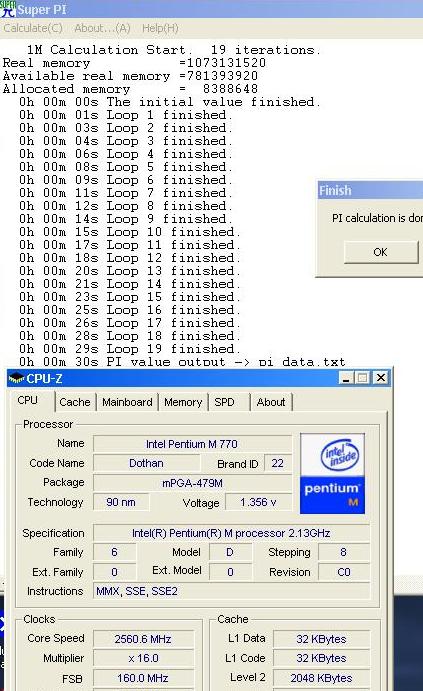Click the Technology value 90 nm
423x691 pixels.
point(121,502)
